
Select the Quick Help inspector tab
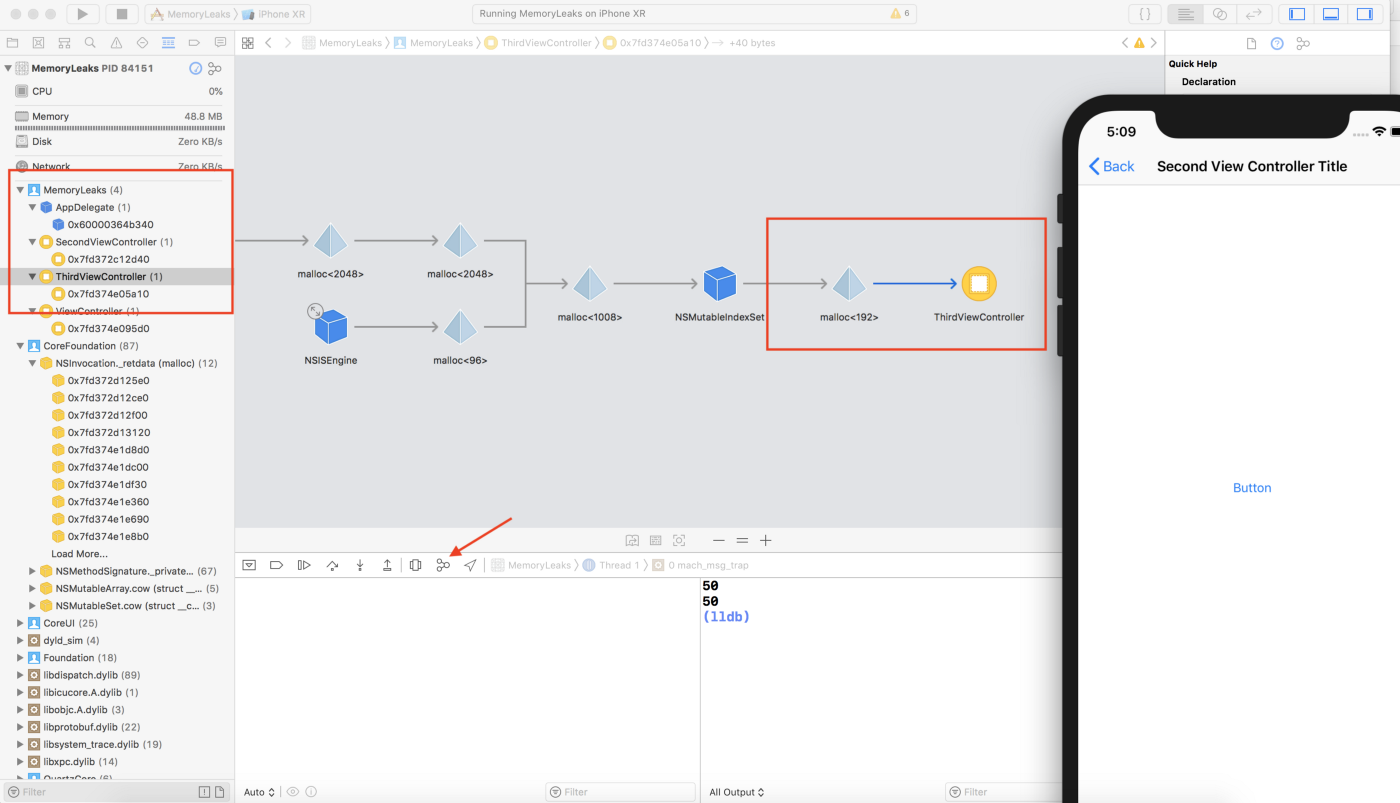[1277, 43]
